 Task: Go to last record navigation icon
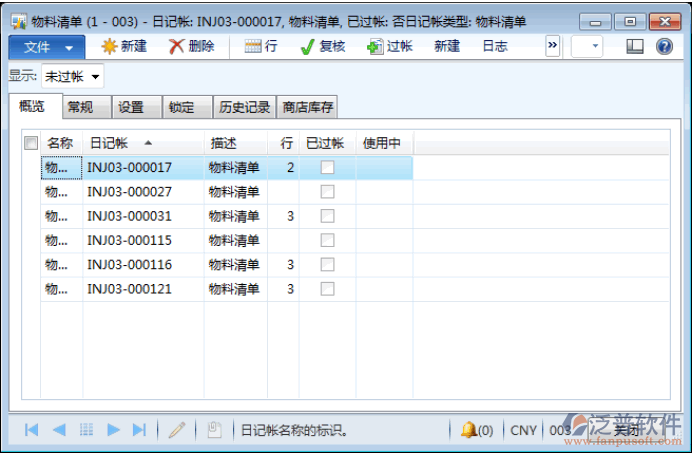click(139, 430)
